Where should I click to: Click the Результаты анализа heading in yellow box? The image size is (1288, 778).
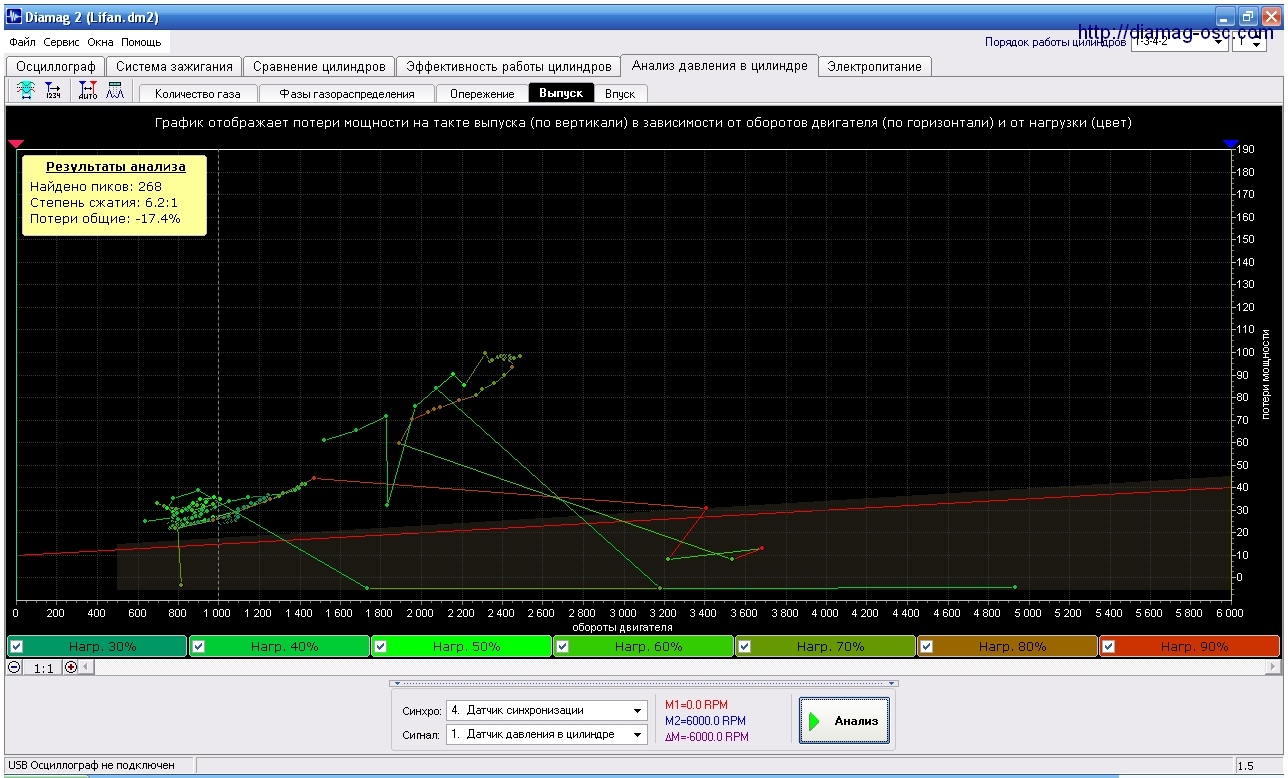click(x=114, y=167)
